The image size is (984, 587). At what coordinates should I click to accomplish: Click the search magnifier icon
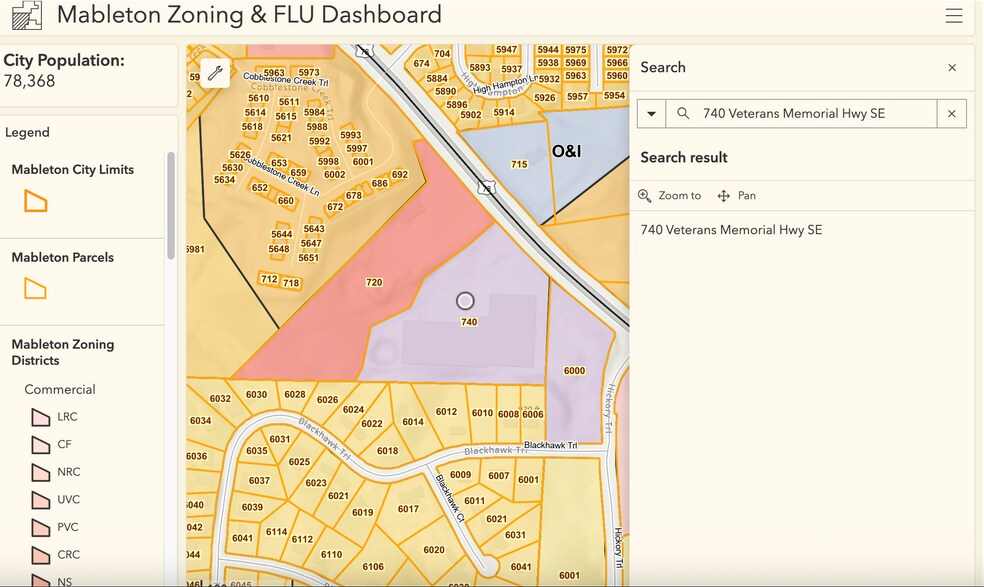tap(683, 114)
